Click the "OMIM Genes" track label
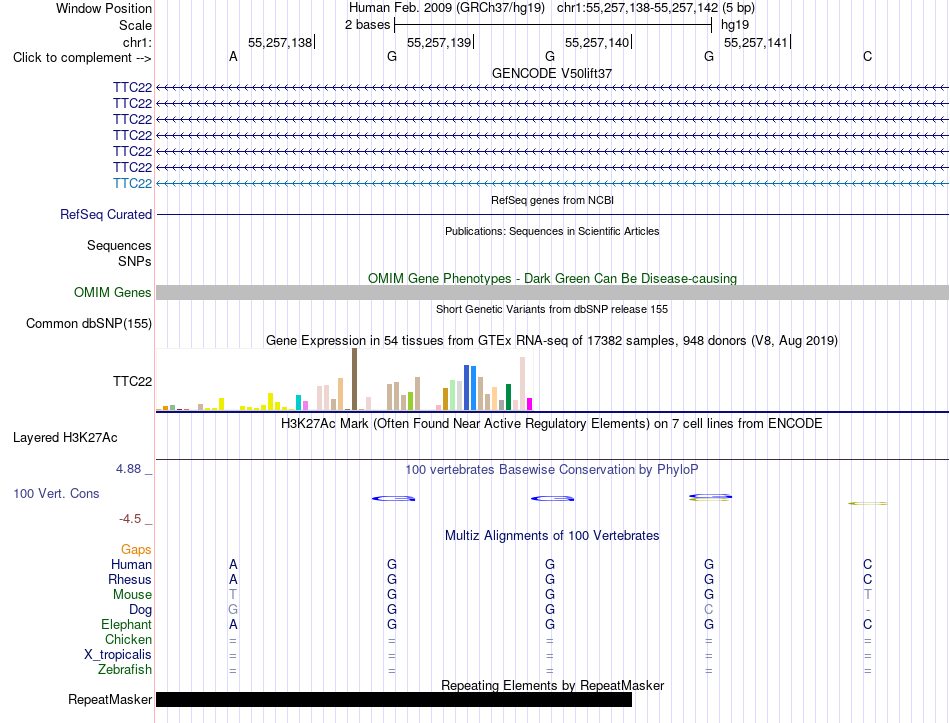 (x=113, y=293)
